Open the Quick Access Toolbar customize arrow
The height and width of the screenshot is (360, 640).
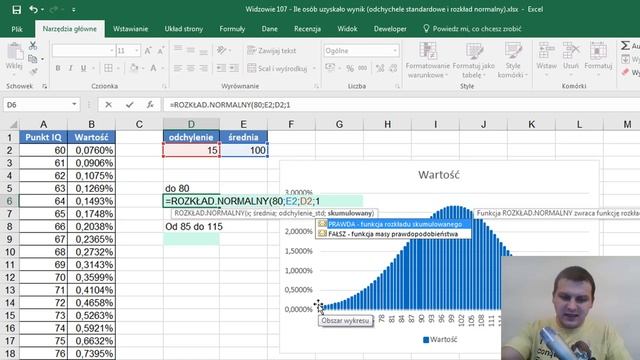(x=74, y=10)
